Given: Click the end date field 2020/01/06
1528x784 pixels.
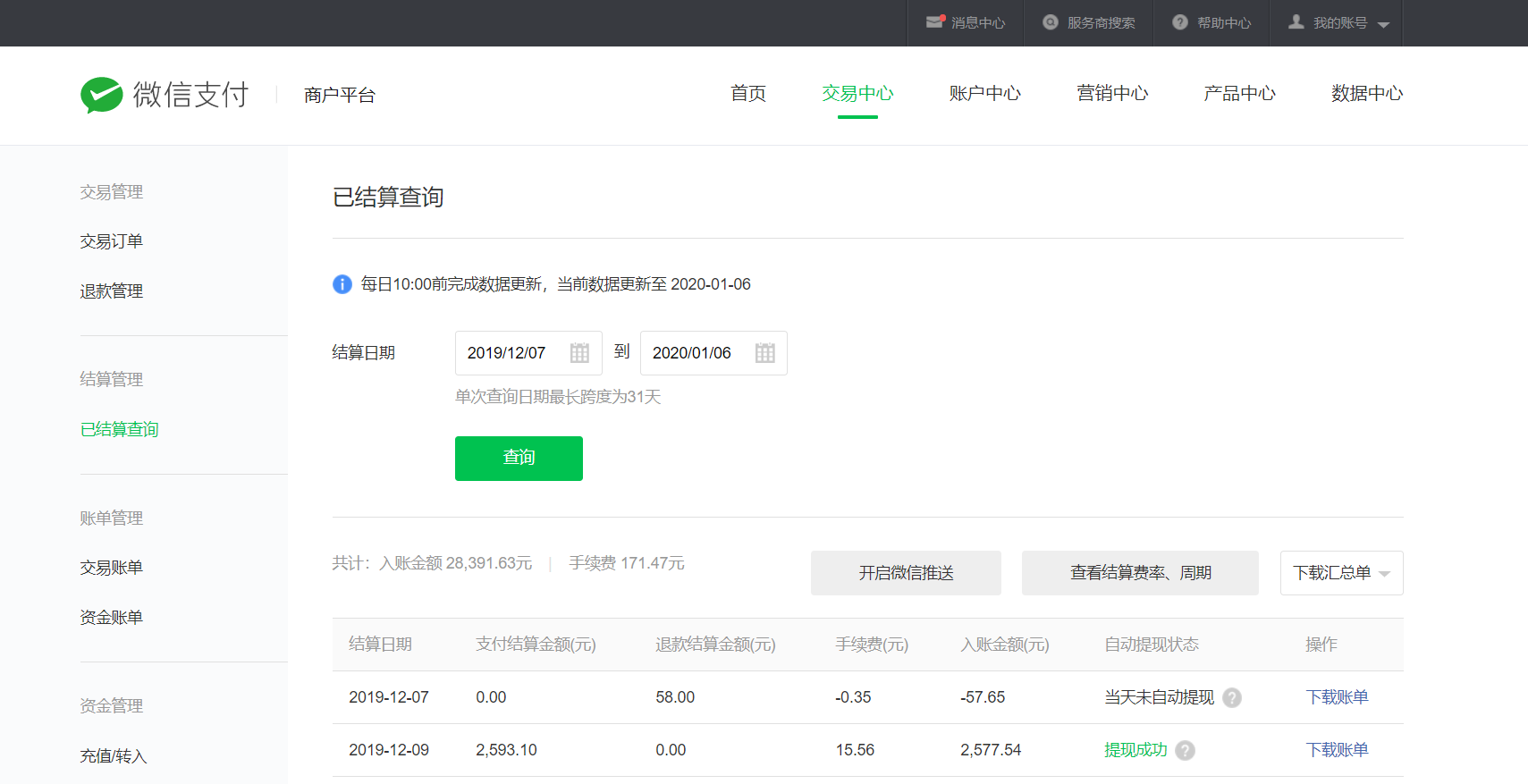Looking at the screenshot, I should (x=713, y=353).
